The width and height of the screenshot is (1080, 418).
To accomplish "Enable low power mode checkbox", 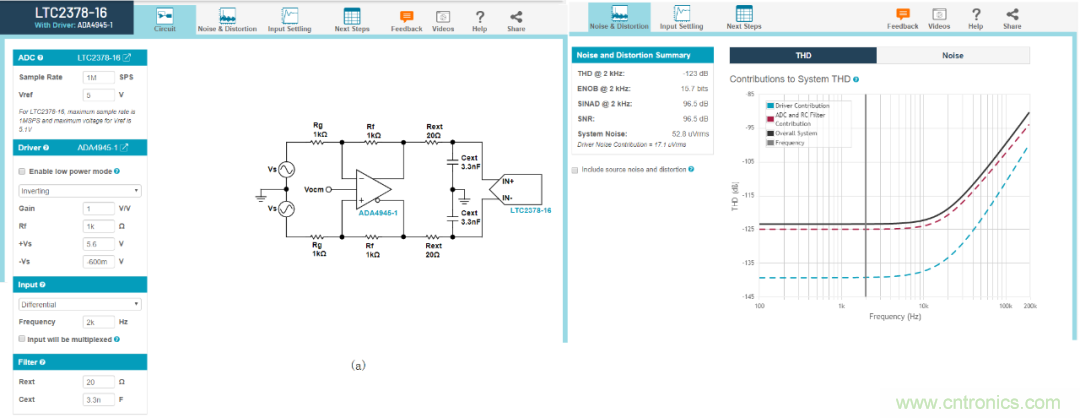I will coord(23,171).
